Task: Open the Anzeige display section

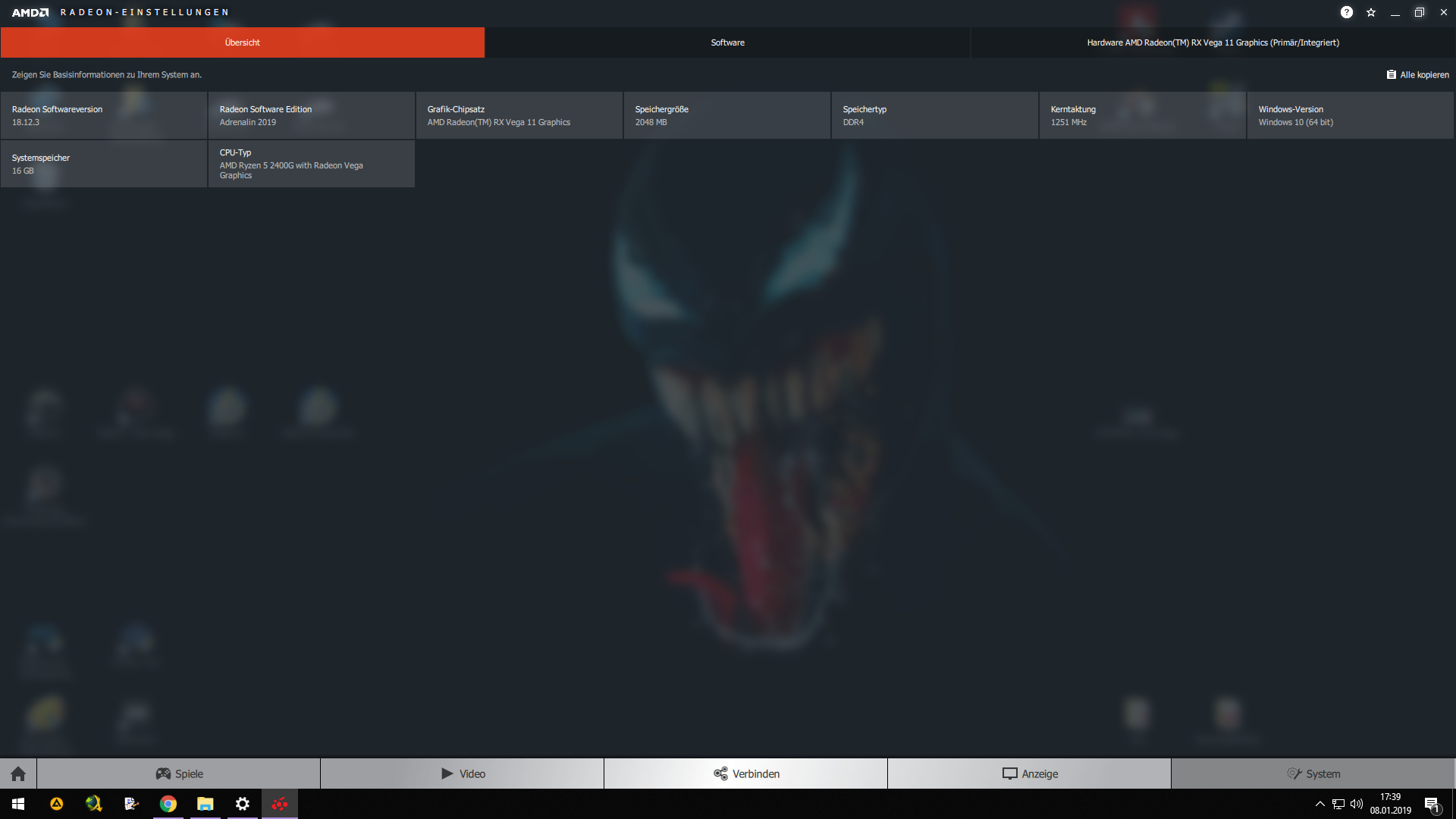Action: pos(1030,773)
